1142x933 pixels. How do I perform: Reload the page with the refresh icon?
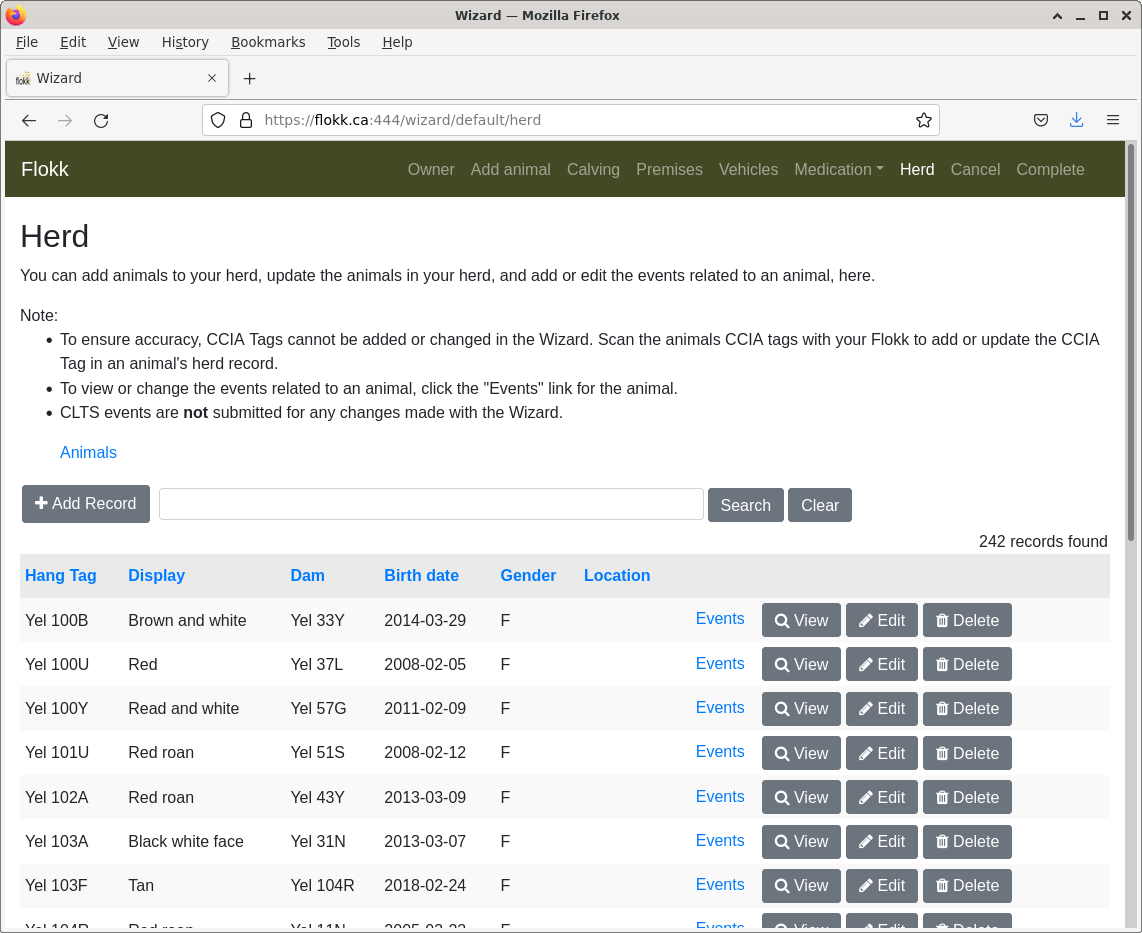point(101,120)
